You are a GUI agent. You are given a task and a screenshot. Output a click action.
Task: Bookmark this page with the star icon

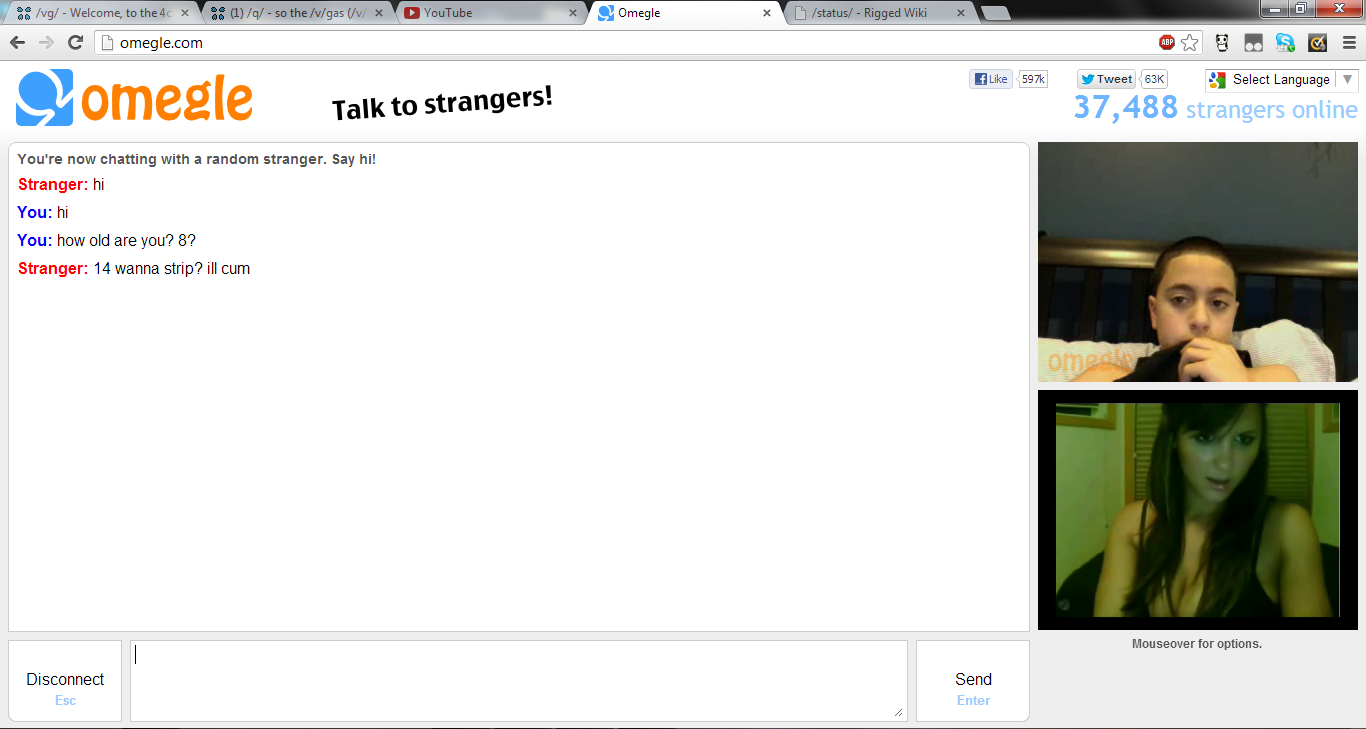pyautogui.click(x=1189, y=43)
